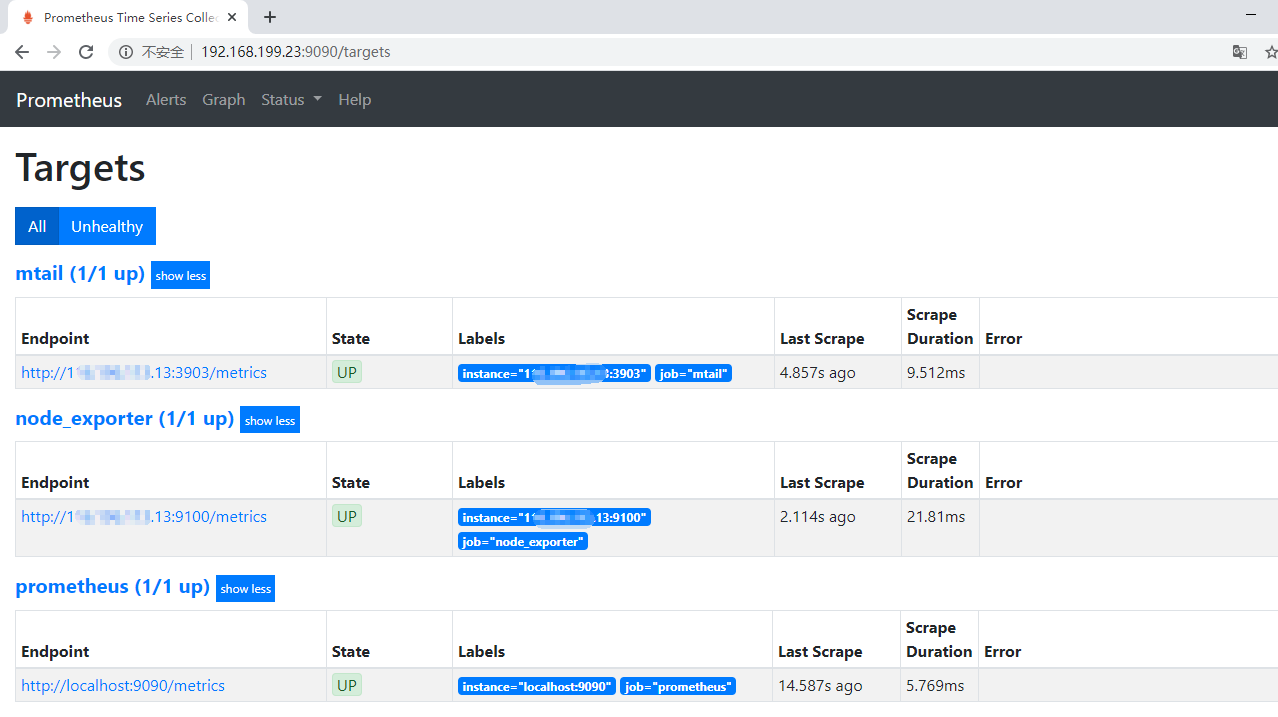Open the Graph page
This screenshot has width=1278, height=717.
click(224, 100)
